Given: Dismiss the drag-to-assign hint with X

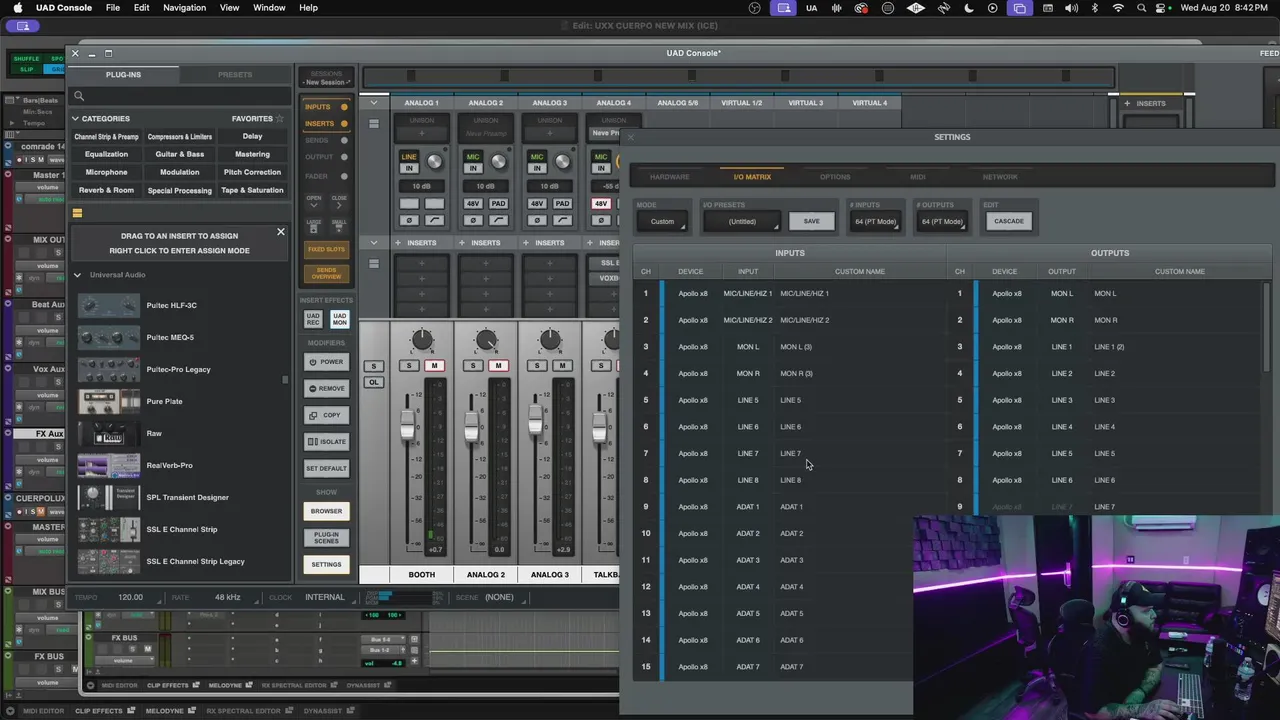Looking at the screenshot, I should (281, 232).
